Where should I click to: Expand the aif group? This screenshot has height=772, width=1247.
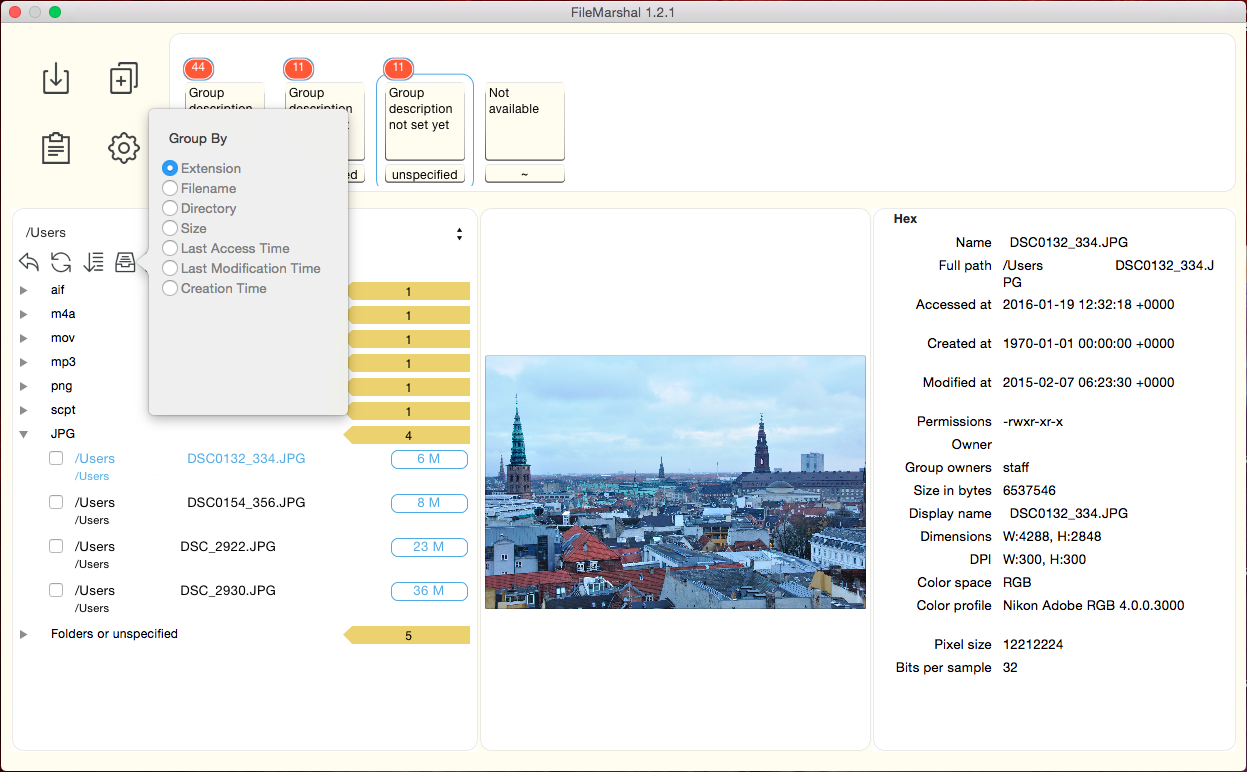[x=24, y=290]
